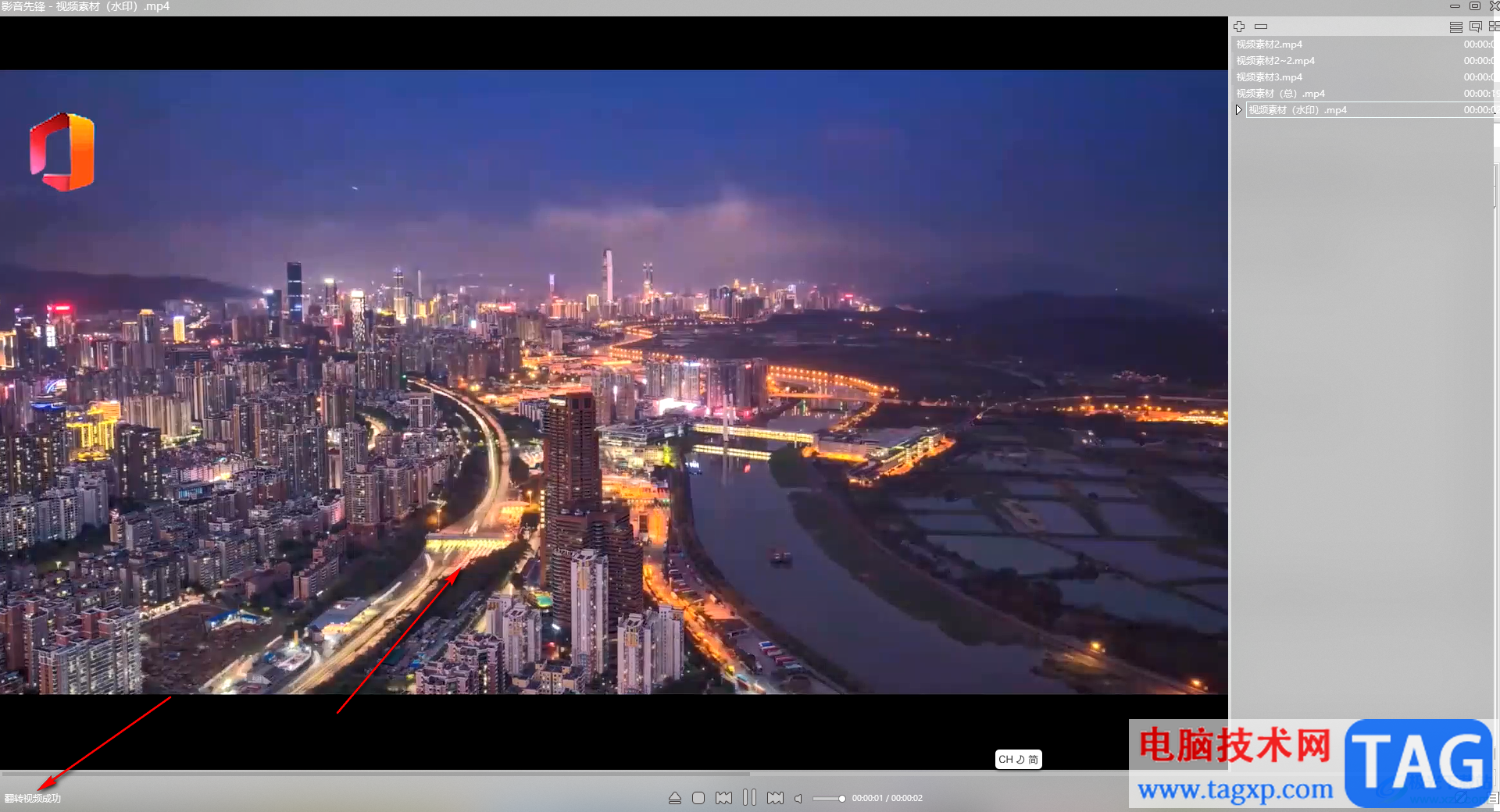The height and width of the screenshot is (812, 1500).
Task: Switch the playlist to thumbnail grid view
Action: 1494,27
